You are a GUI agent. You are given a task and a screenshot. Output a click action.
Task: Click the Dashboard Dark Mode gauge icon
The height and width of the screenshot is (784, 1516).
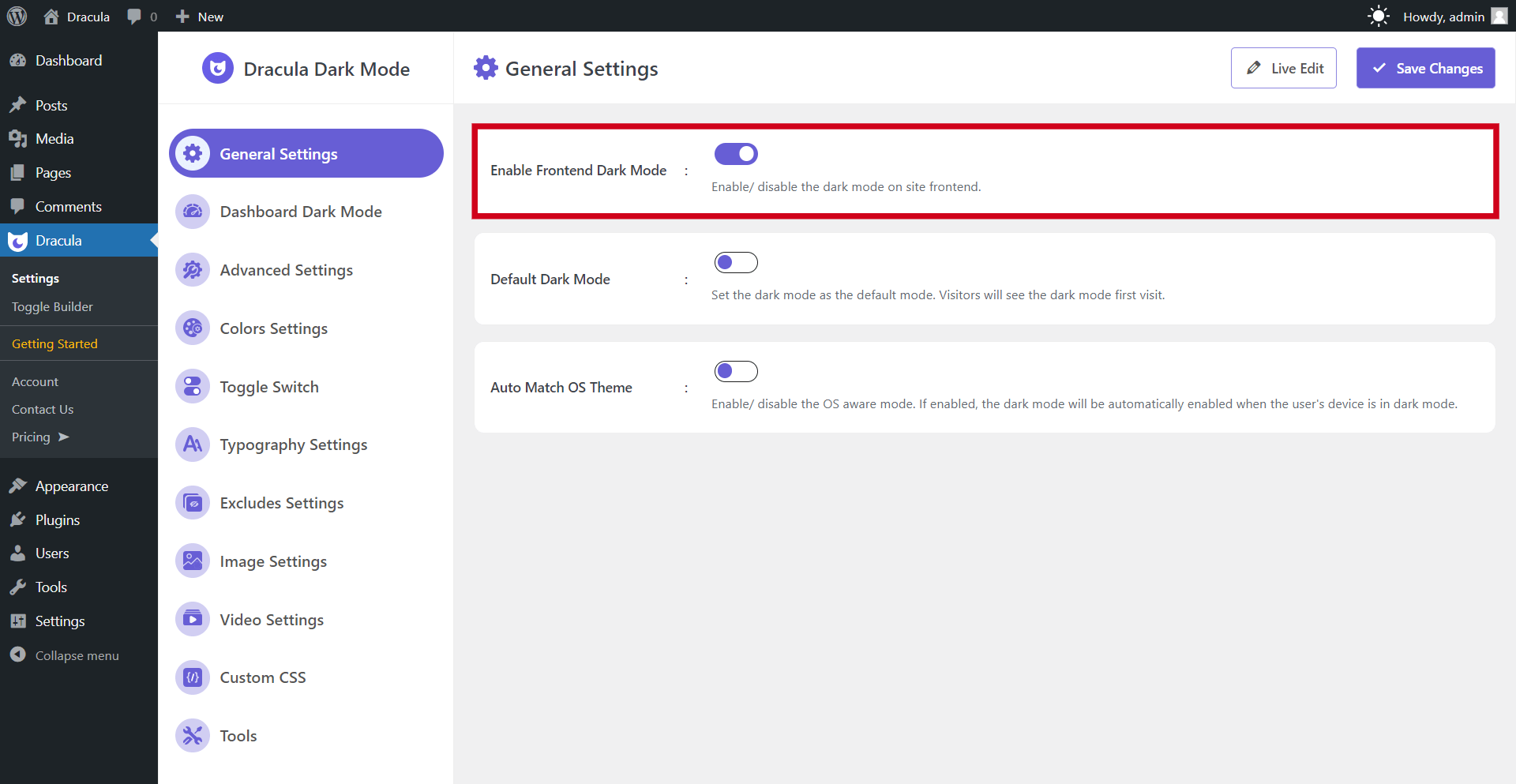coord(193,212)
